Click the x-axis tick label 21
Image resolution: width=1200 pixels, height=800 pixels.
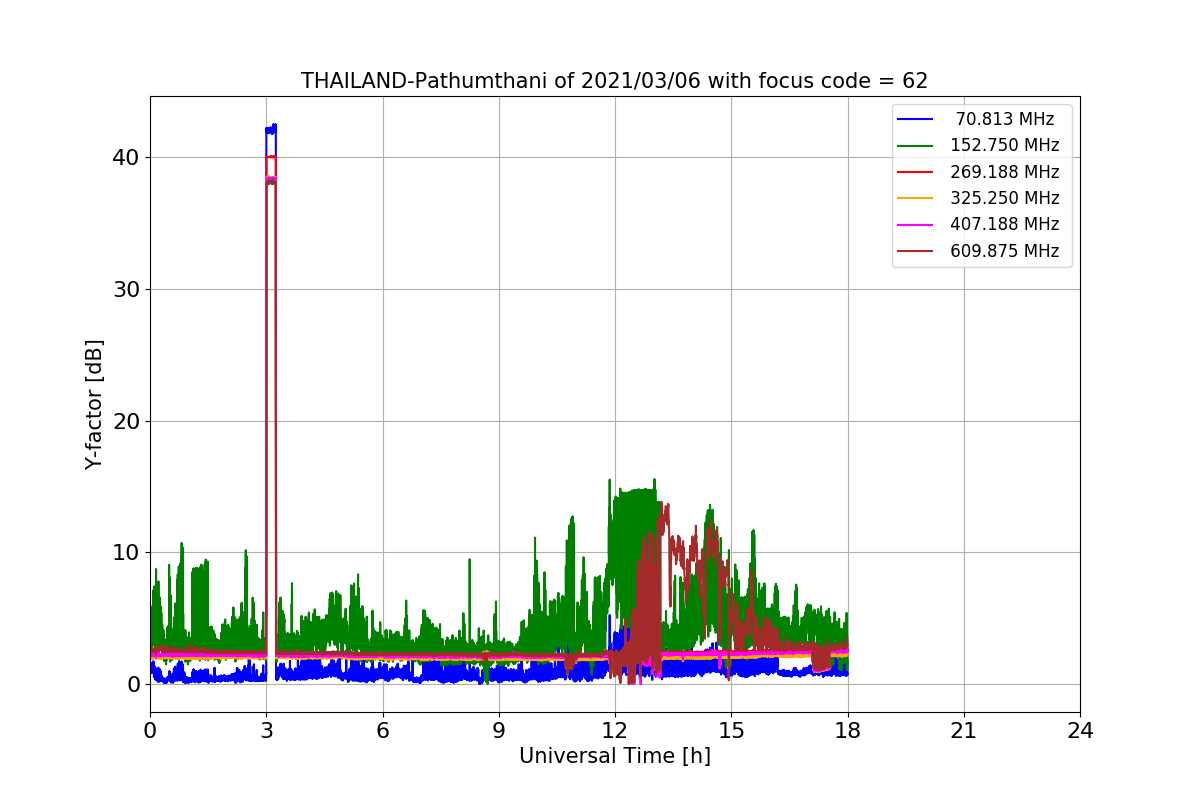coord(963,731)
